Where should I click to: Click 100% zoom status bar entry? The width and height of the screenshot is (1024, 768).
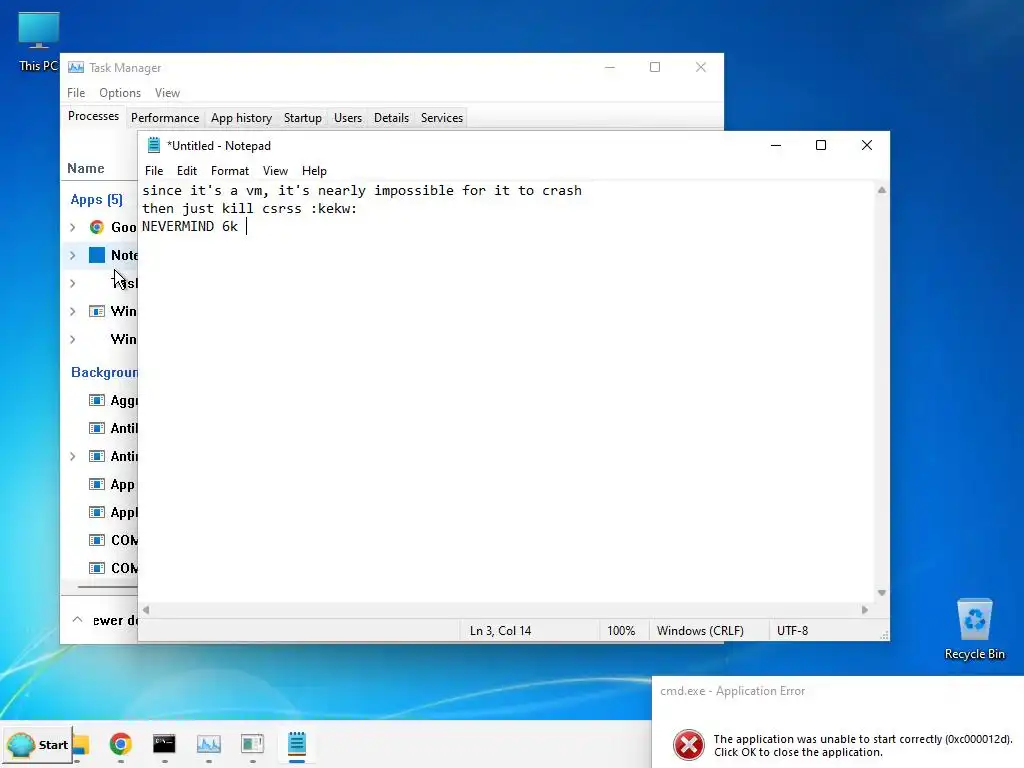(x=621, y=631)
